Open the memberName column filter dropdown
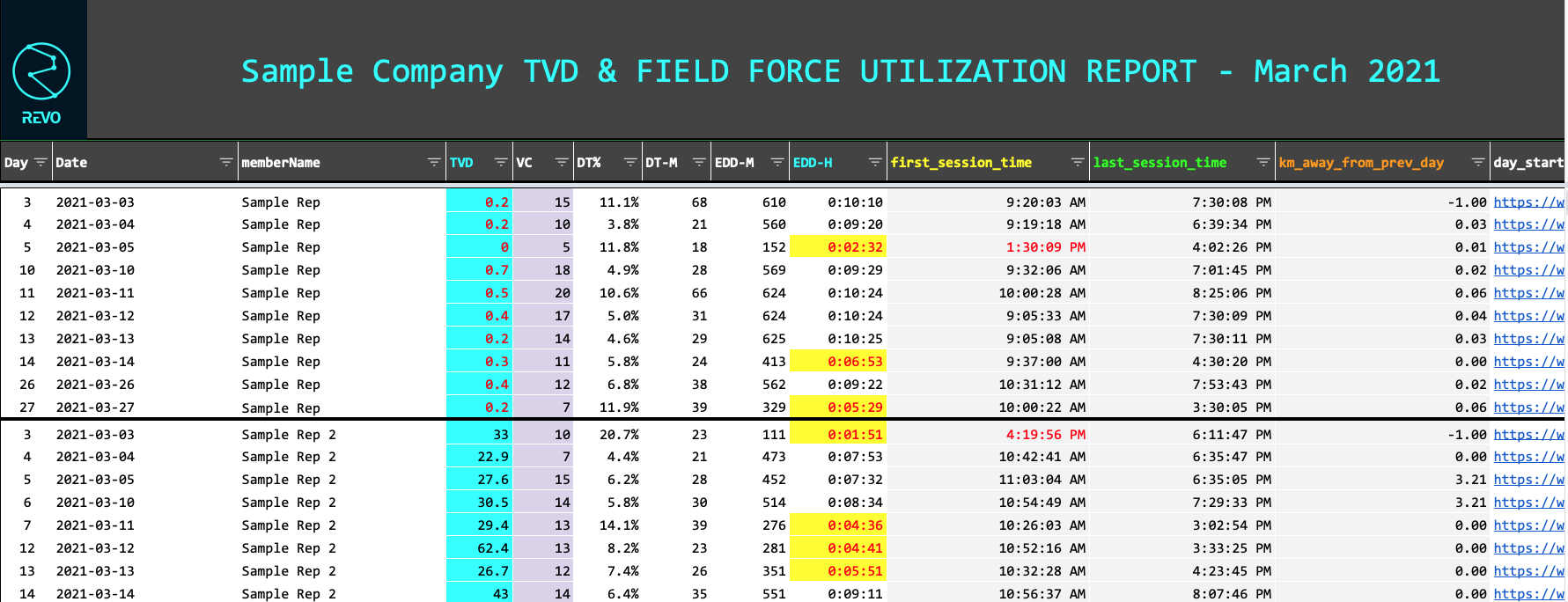This screenshot has height=602, width=1568. [434, 162]
